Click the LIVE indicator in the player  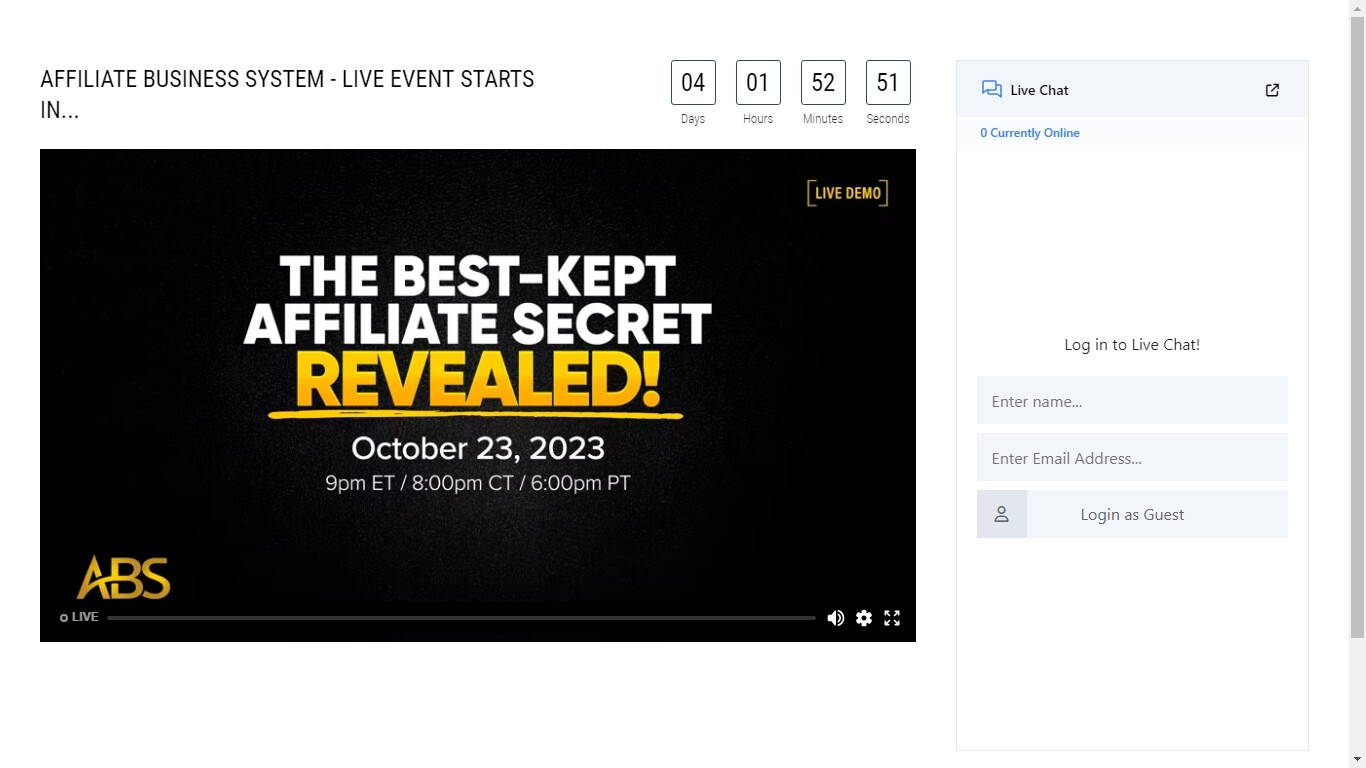(79, 617)
